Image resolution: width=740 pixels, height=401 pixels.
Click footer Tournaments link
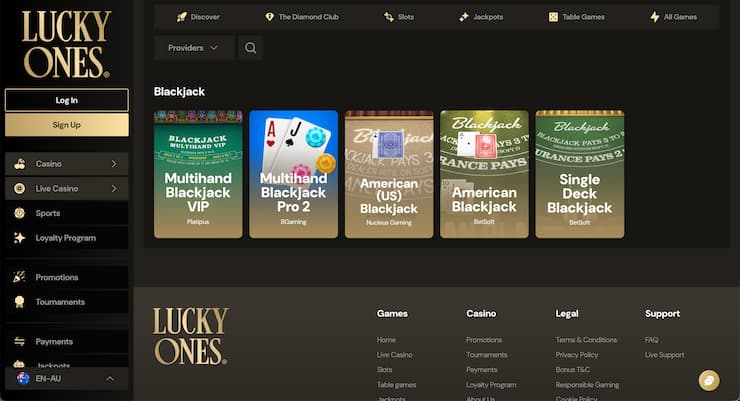[487, 355]
